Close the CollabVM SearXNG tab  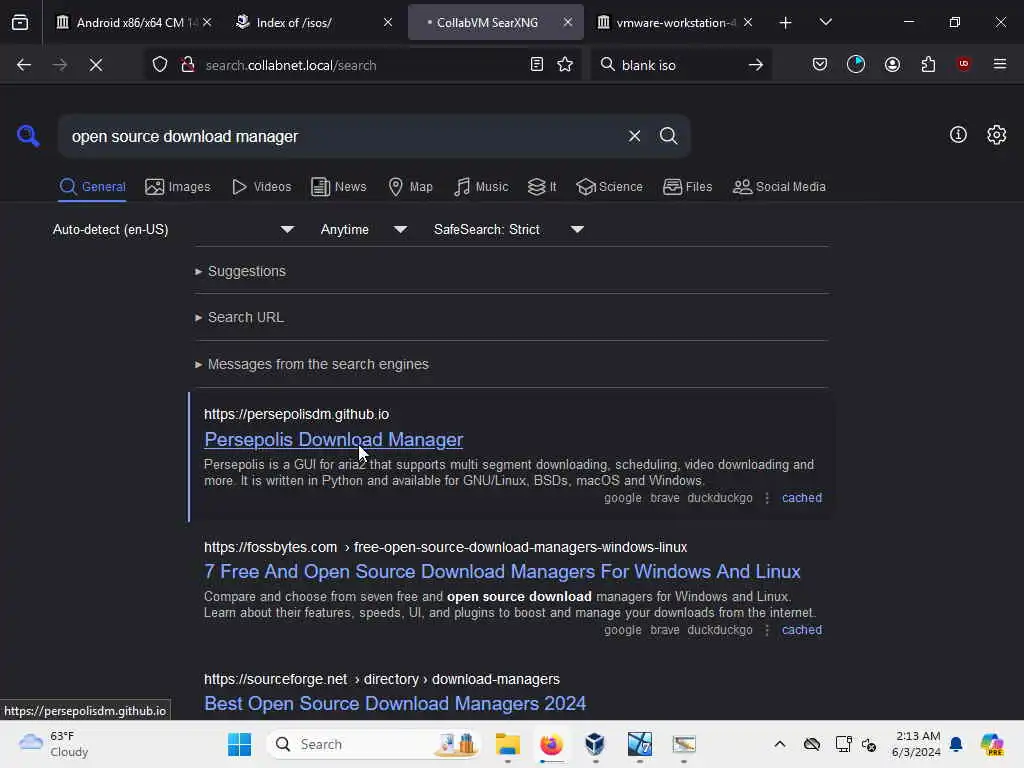[568, 22]
